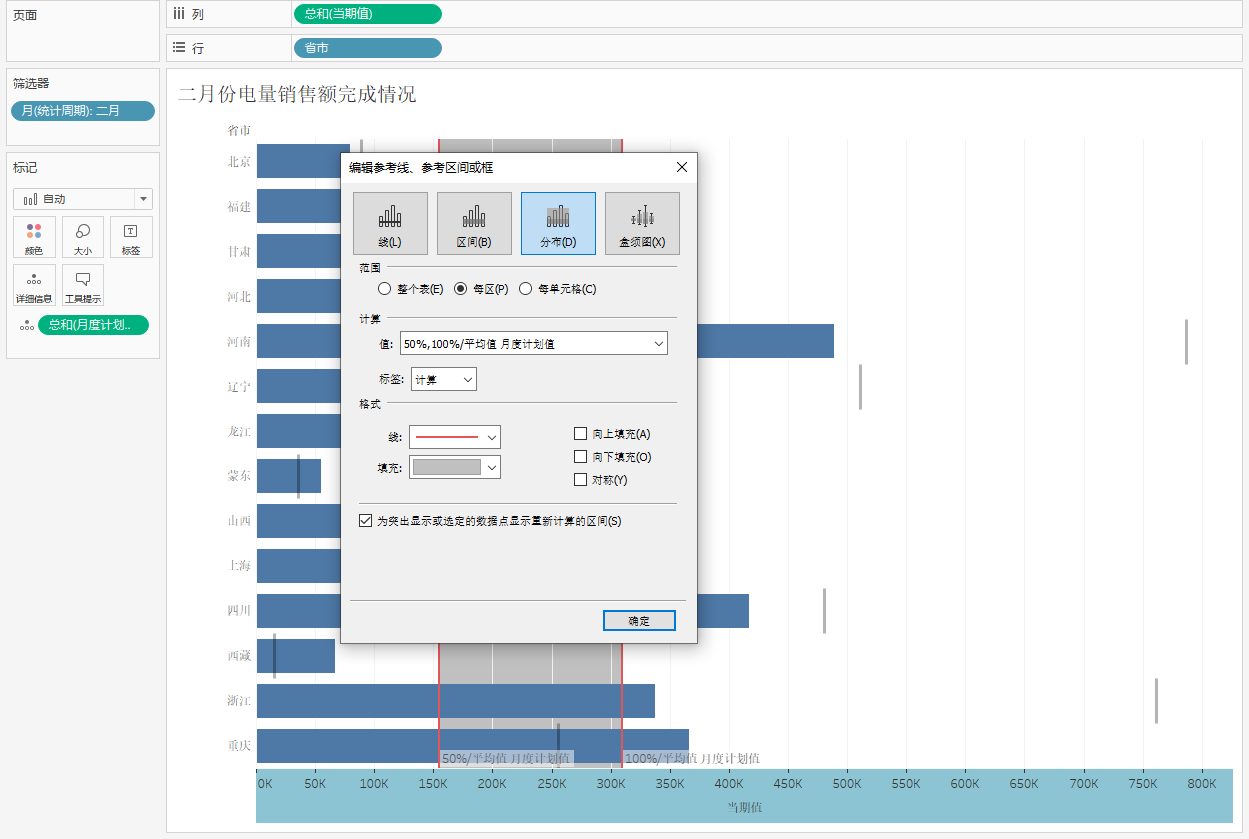Image resolution: width=1249 pixels, height=839 pixels.
Task: Open the 值 computation dropdown
Action: tap(533, 344)
